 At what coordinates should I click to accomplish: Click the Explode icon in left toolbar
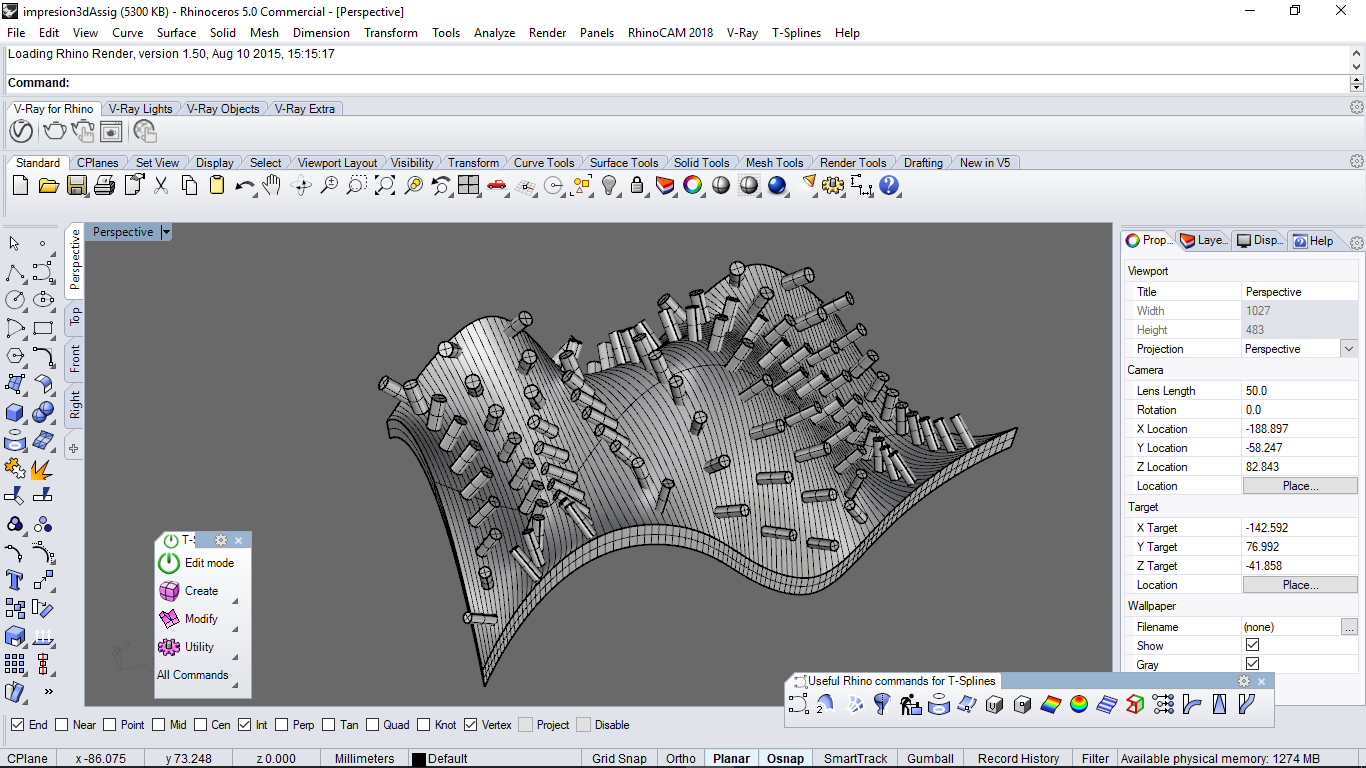(42, 468)
